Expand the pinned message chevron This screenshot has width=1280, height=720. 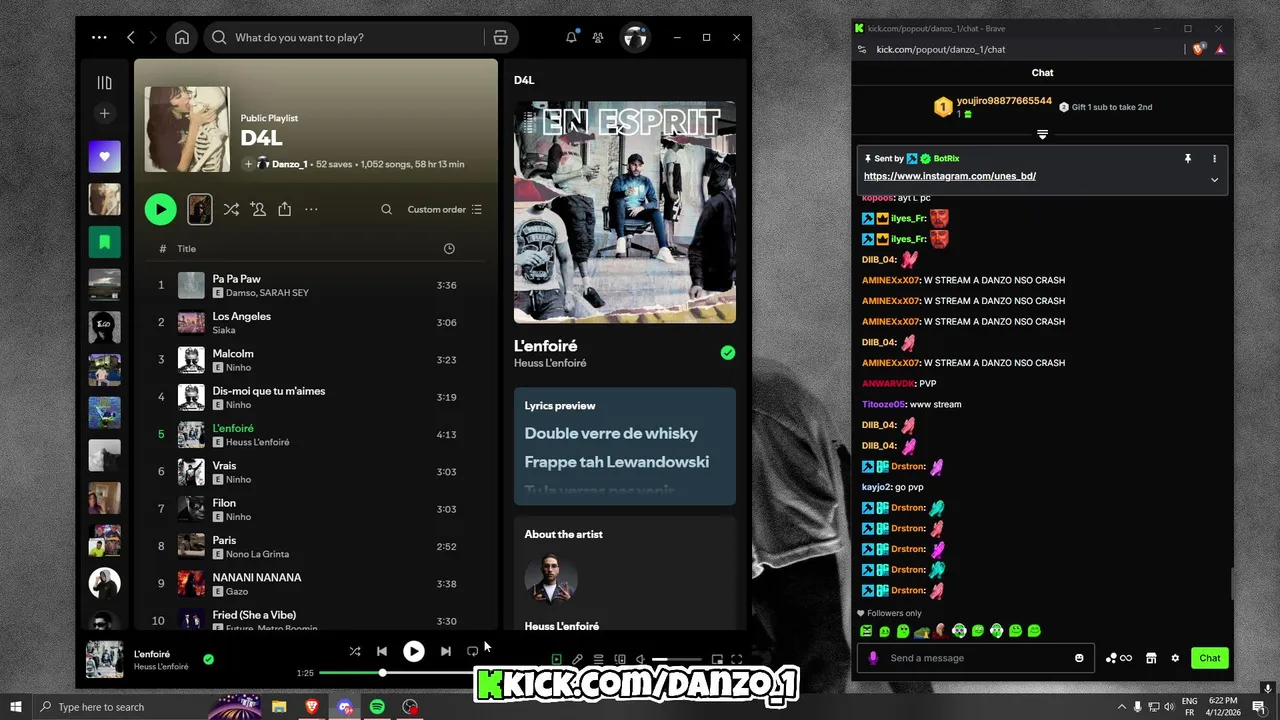point(1214,180)
